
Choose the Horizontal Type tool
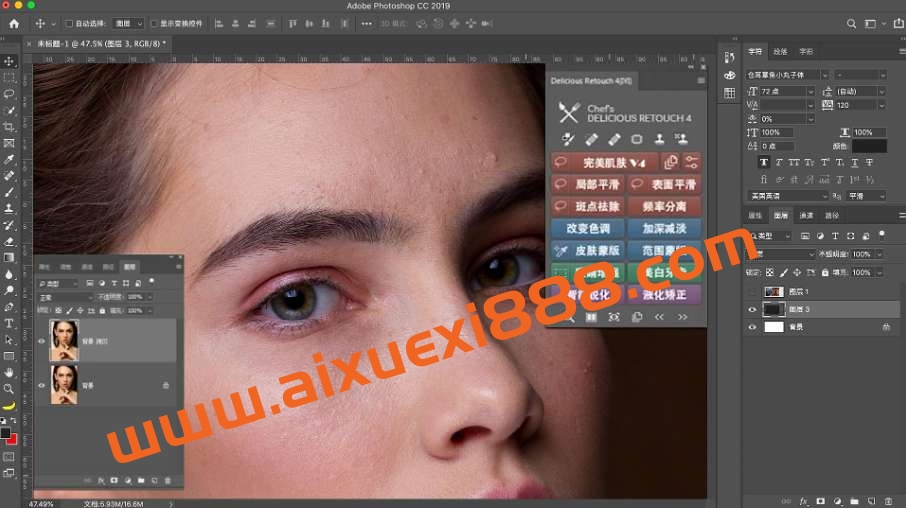click(x=9, y=323)
